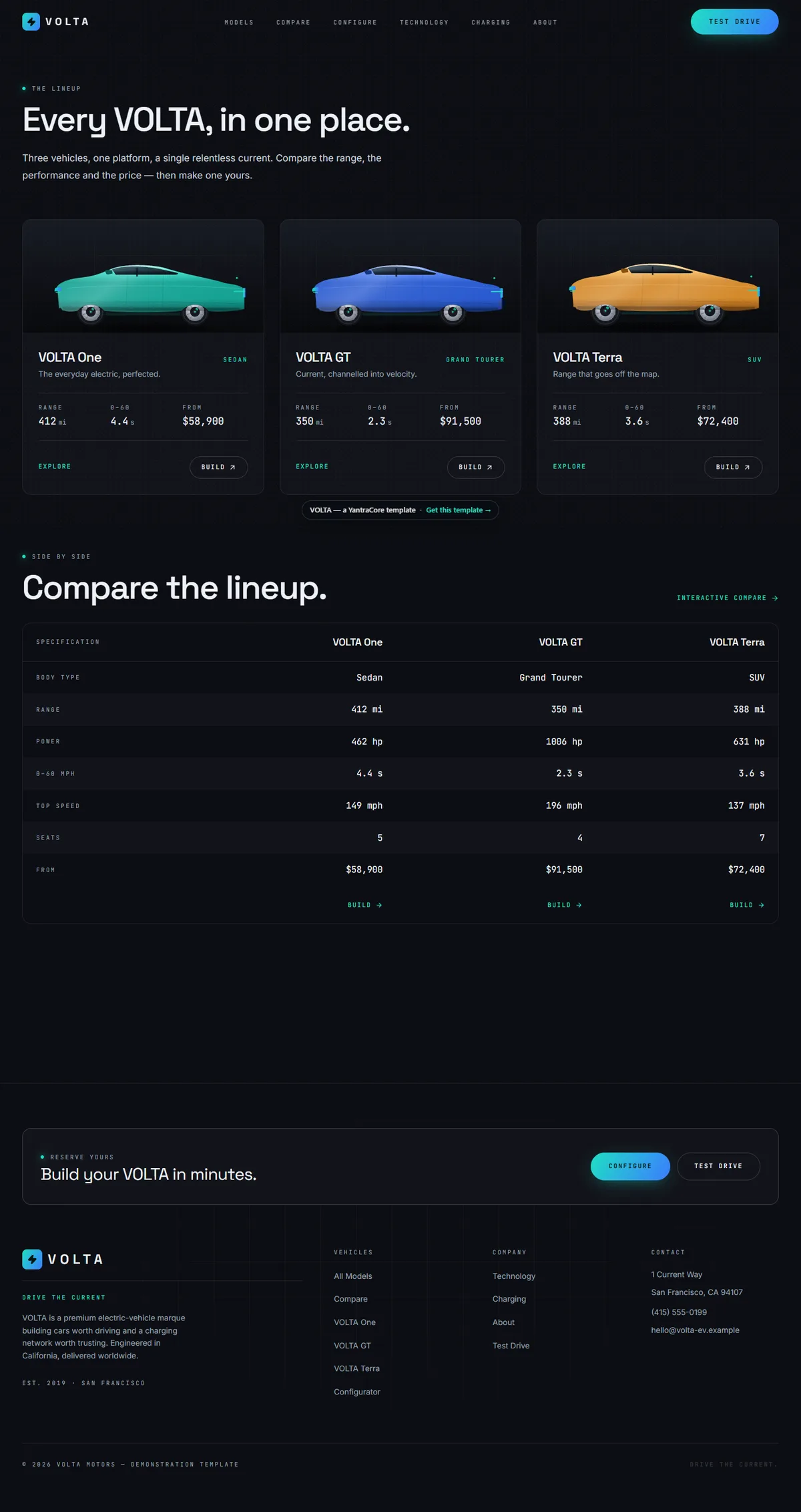The width and height of the screenshot is (801, 1512).
Task: Click the SUV tag on VOLTA Terra card
Action: 754,360
